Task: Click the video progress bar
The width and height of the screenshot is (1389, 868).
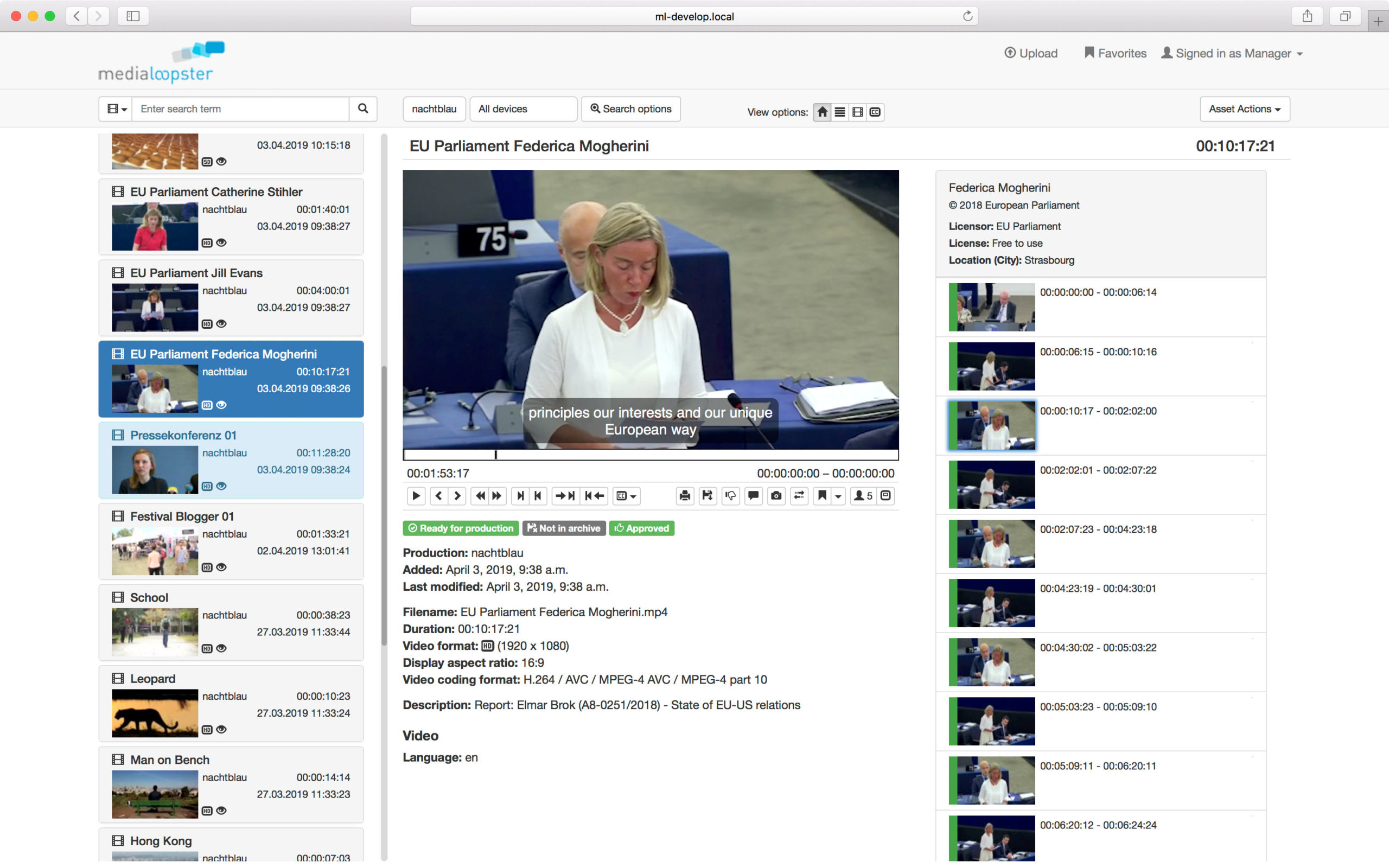Action: (651, 455)
